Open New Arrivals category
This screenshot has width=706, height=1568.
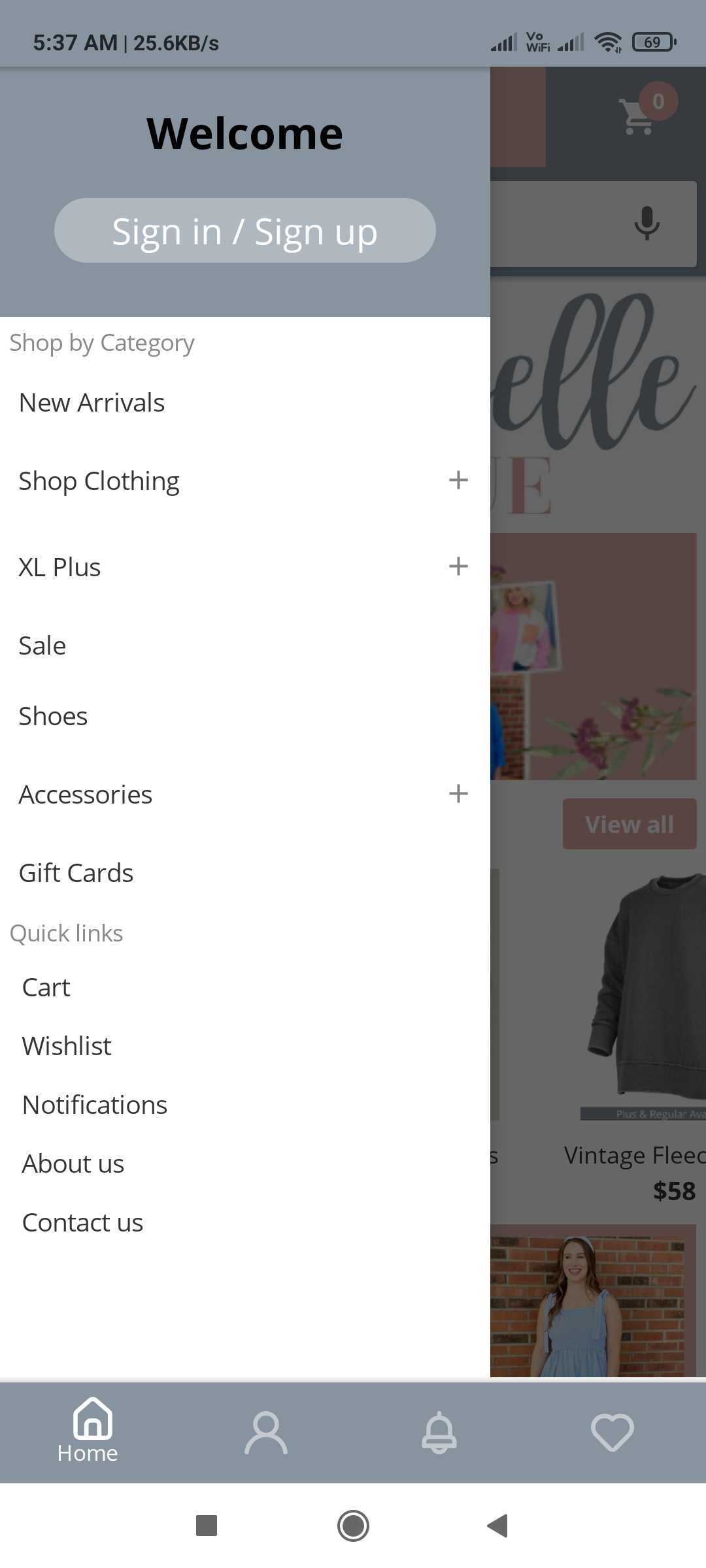click(x=92, y=402)
